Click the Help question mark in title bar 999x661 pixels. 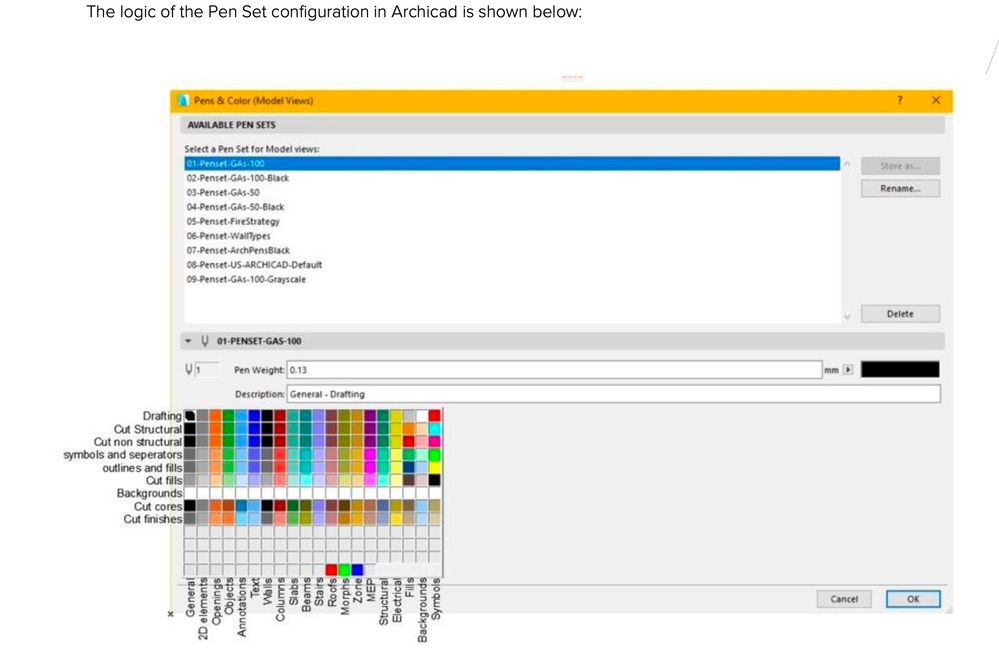900,100
